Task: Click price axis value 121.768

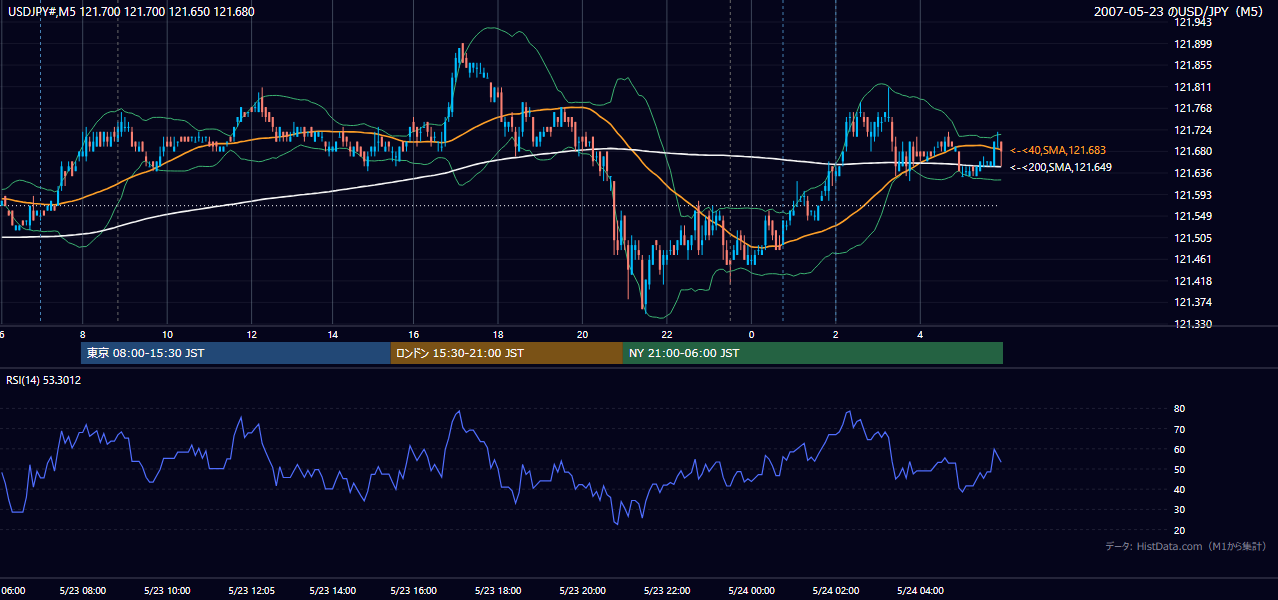Action: 1194,108
